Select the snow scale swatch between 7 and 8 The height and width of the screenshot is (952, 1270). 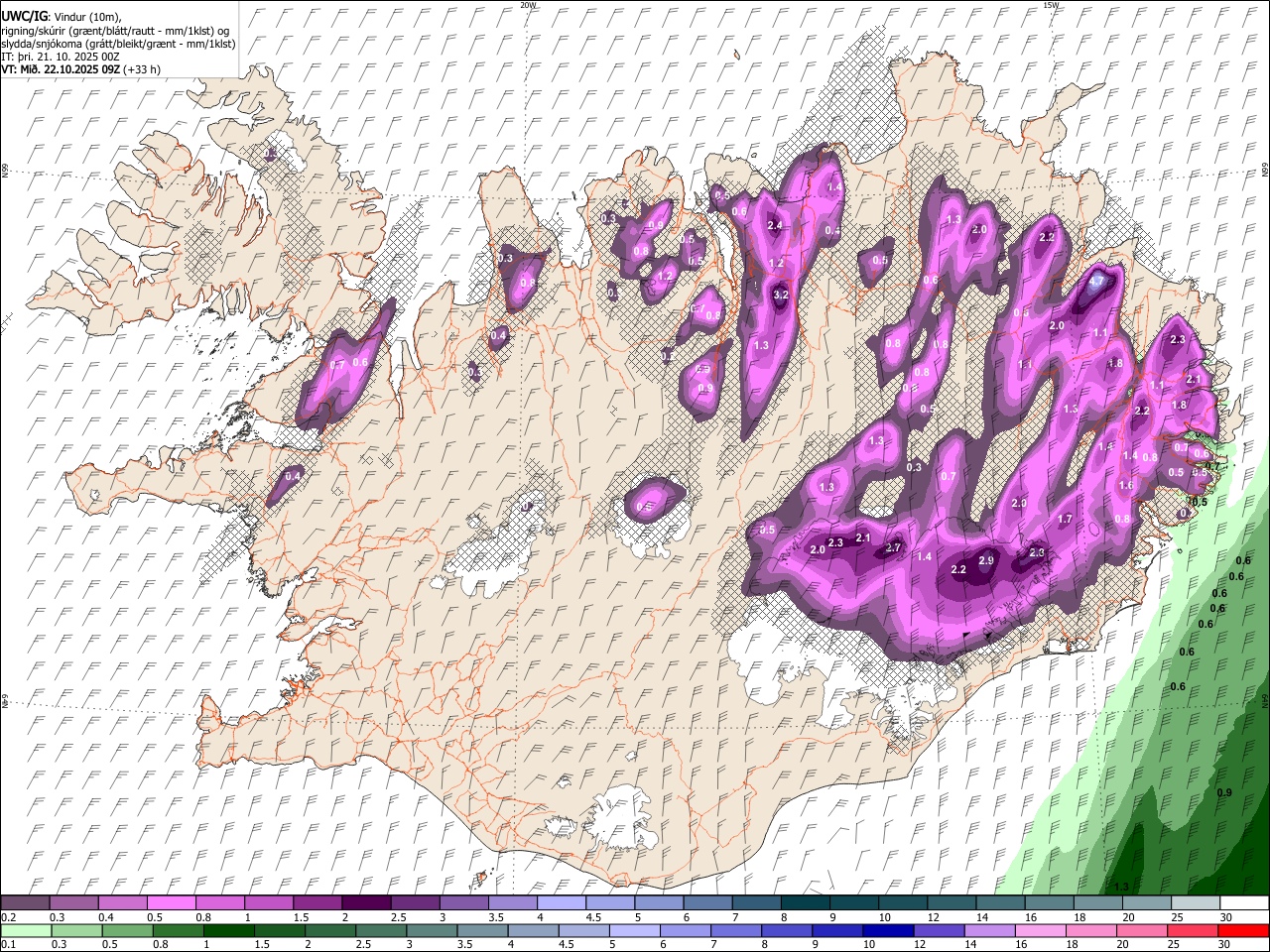[x=756, y=903]
